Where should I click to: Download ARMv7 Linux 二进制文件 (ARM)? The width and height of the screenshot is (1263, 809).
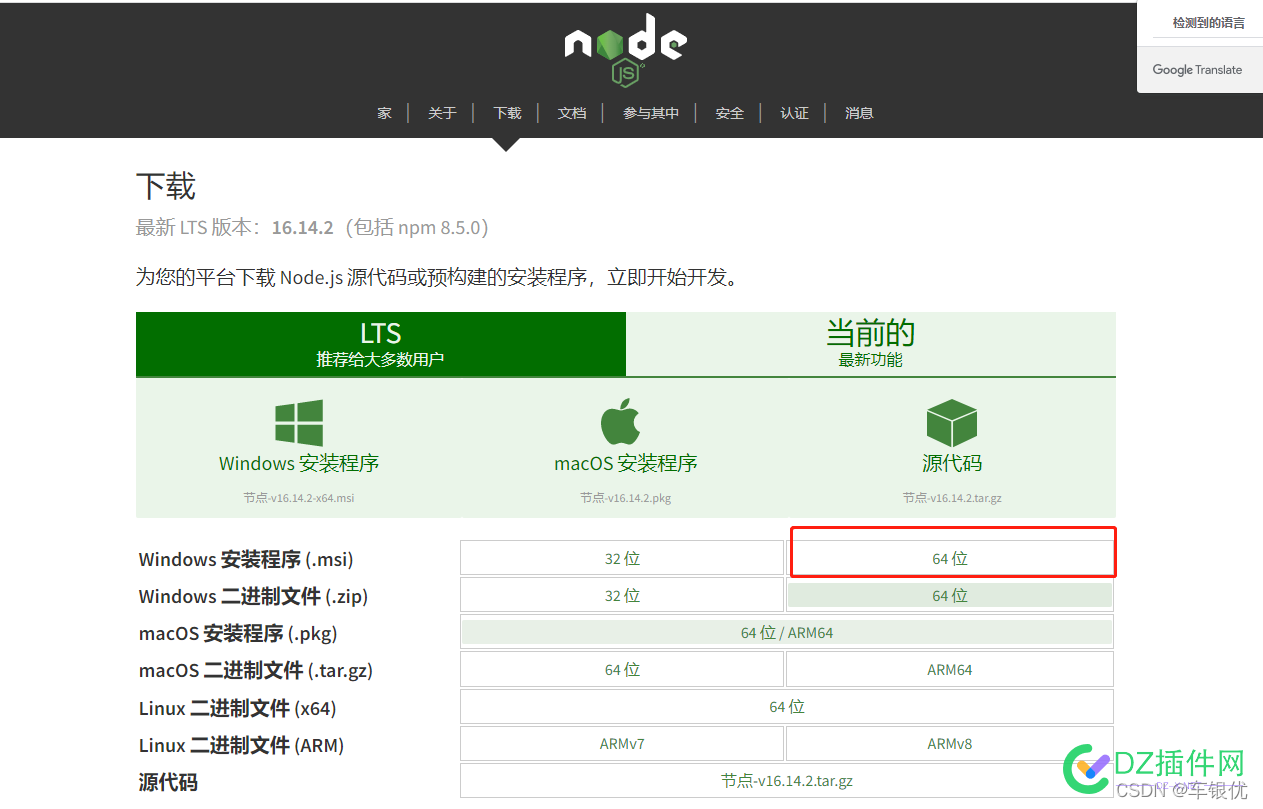pyautogui.click(x=622, y=743)
